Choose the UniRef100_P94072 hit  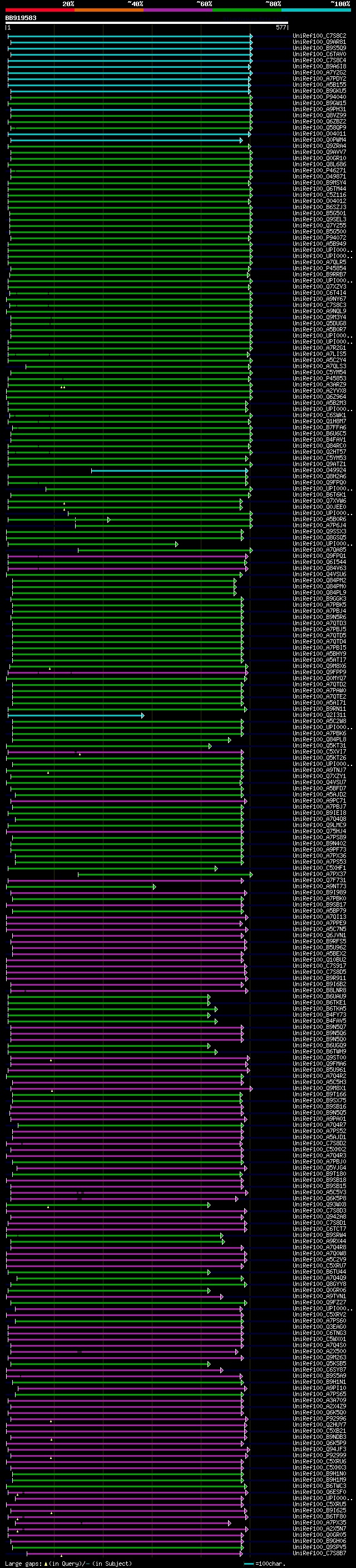[x=319, y=238]
